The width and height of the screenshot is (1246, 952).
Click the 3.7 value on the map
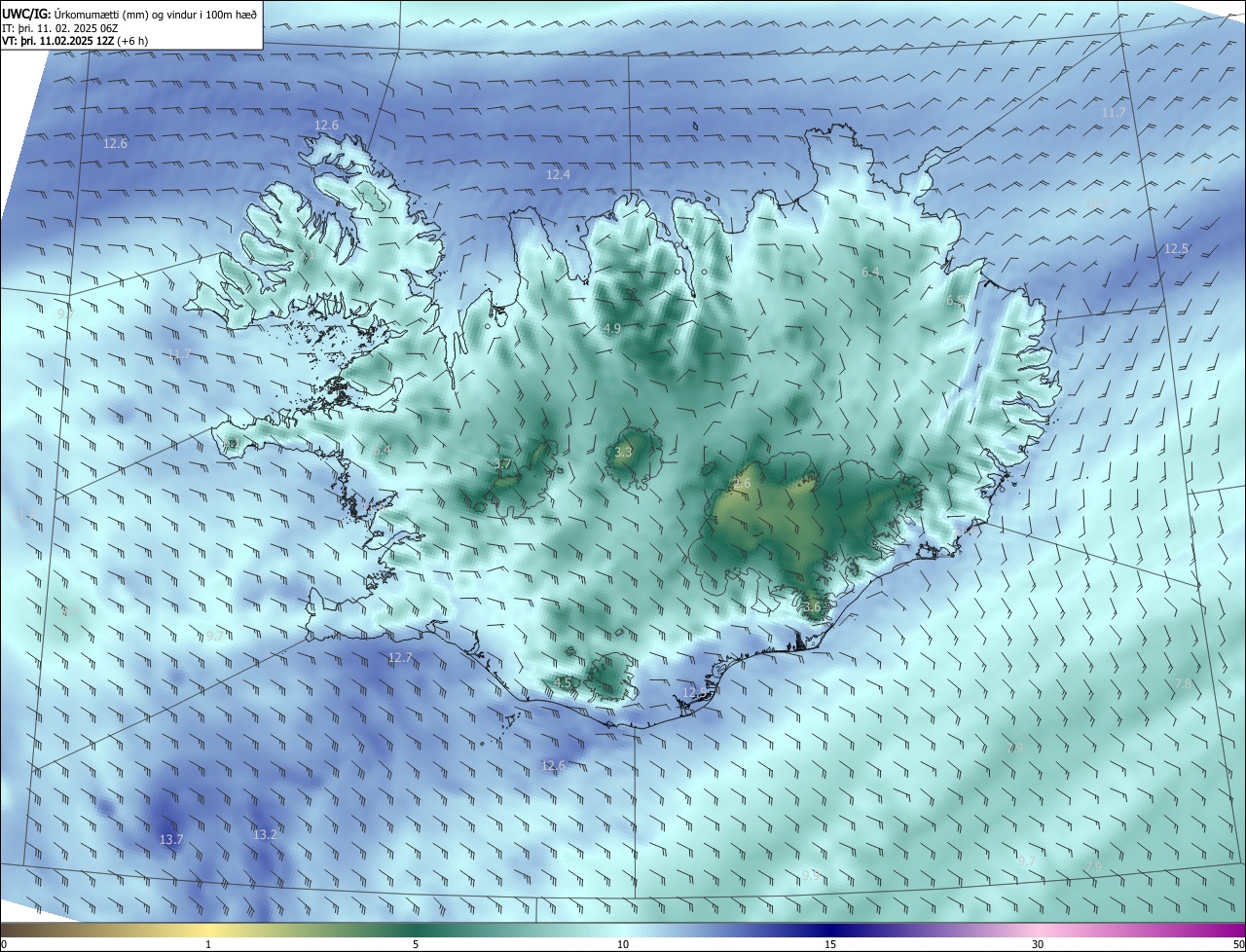[x=502, y=464]
